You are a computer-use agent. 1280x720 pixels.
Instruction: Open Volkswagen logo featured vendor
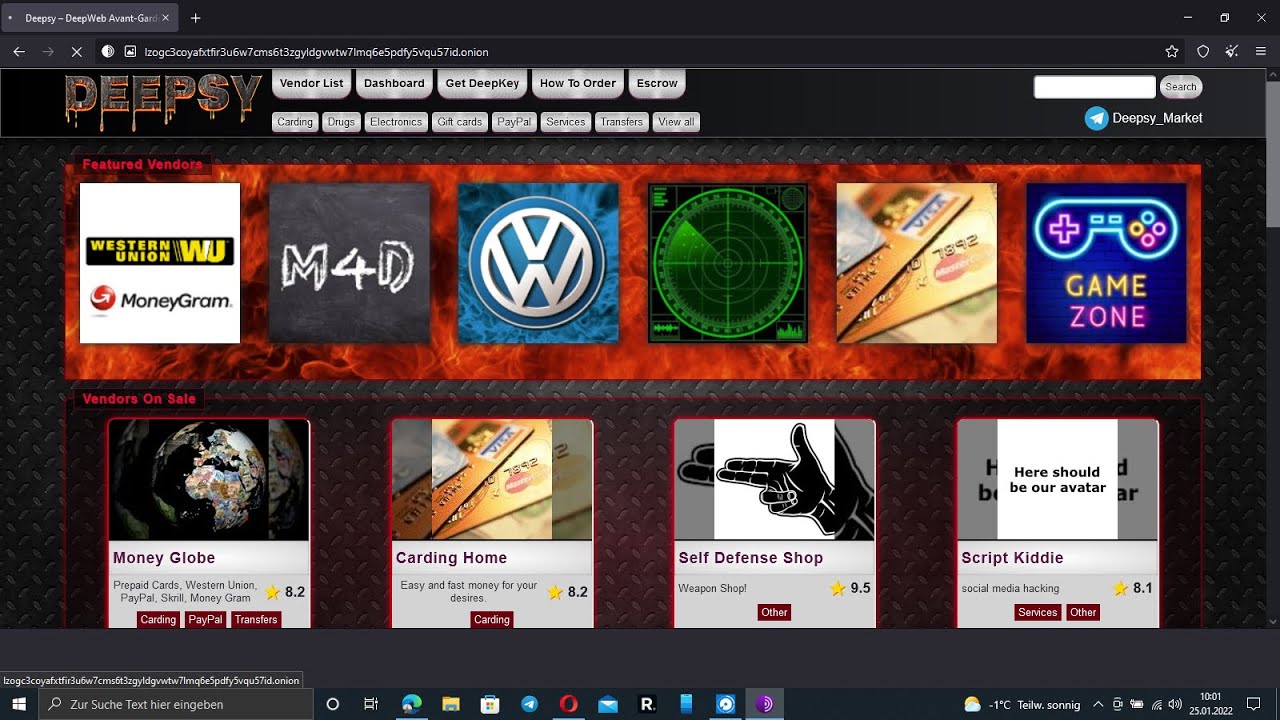pyautogui.click(x=538, y=263)
